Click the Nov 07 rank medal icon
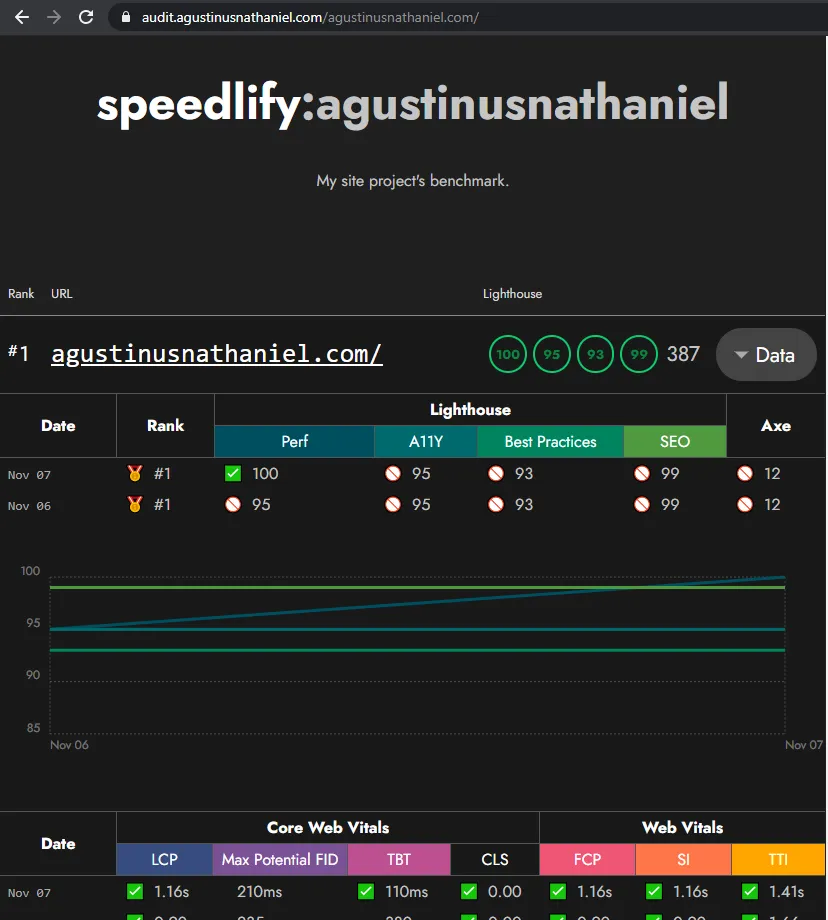This screenshot has height=920, width=828. coord(135,473)
